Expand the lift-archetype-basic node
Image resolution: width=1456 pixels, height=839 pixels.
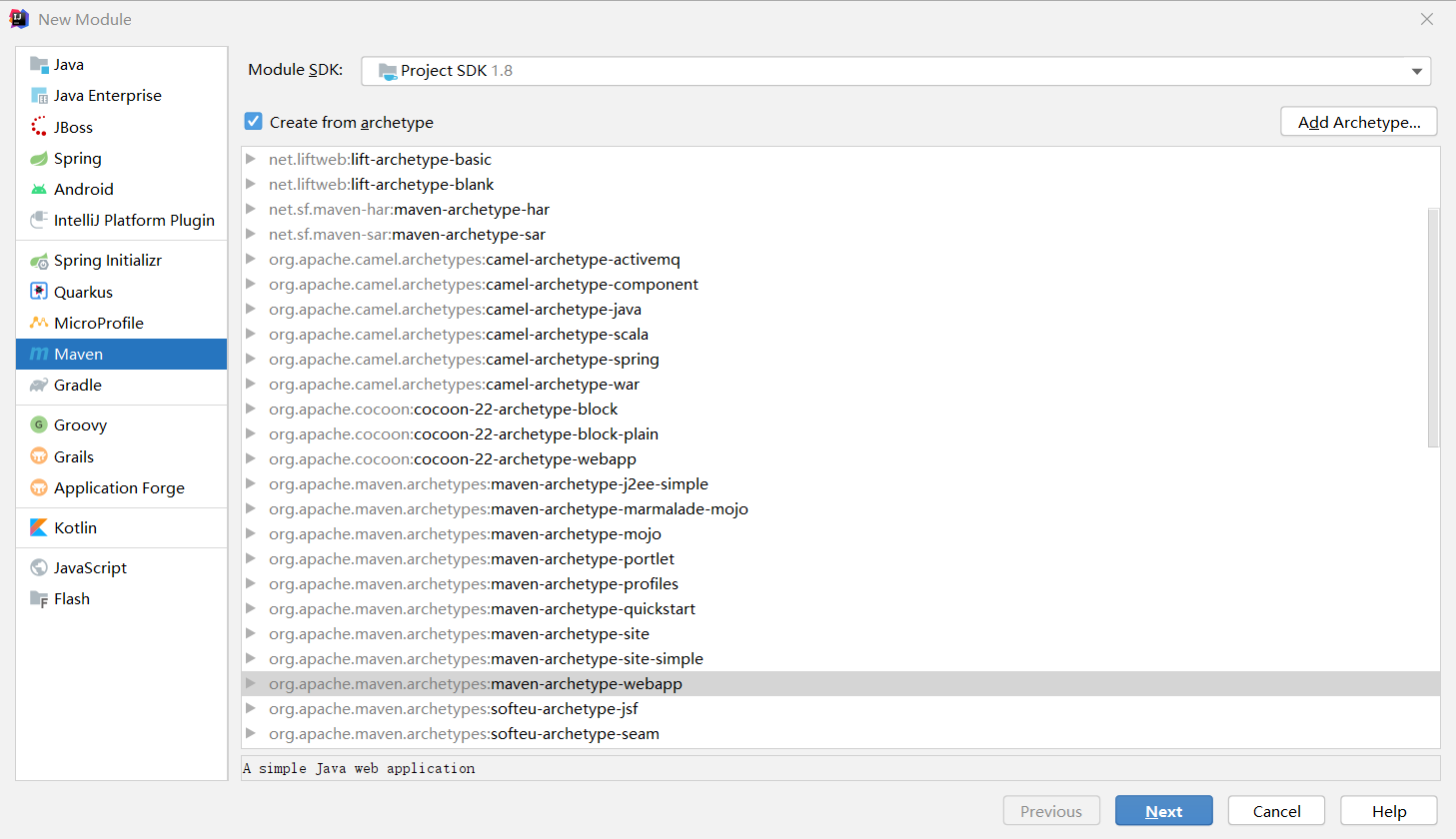(251, 159)
